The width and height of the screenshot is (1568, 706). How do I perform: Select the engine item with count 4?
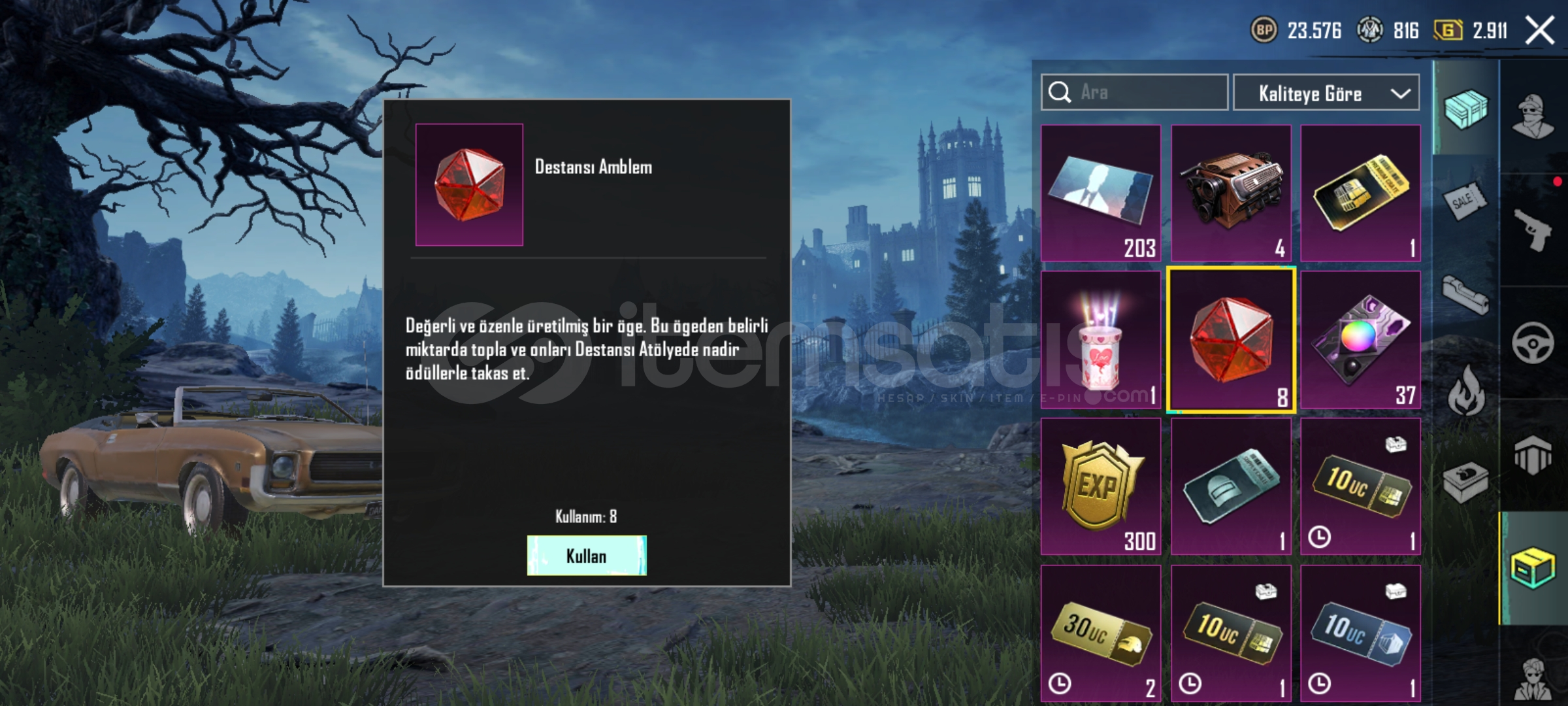[1231, 193]
